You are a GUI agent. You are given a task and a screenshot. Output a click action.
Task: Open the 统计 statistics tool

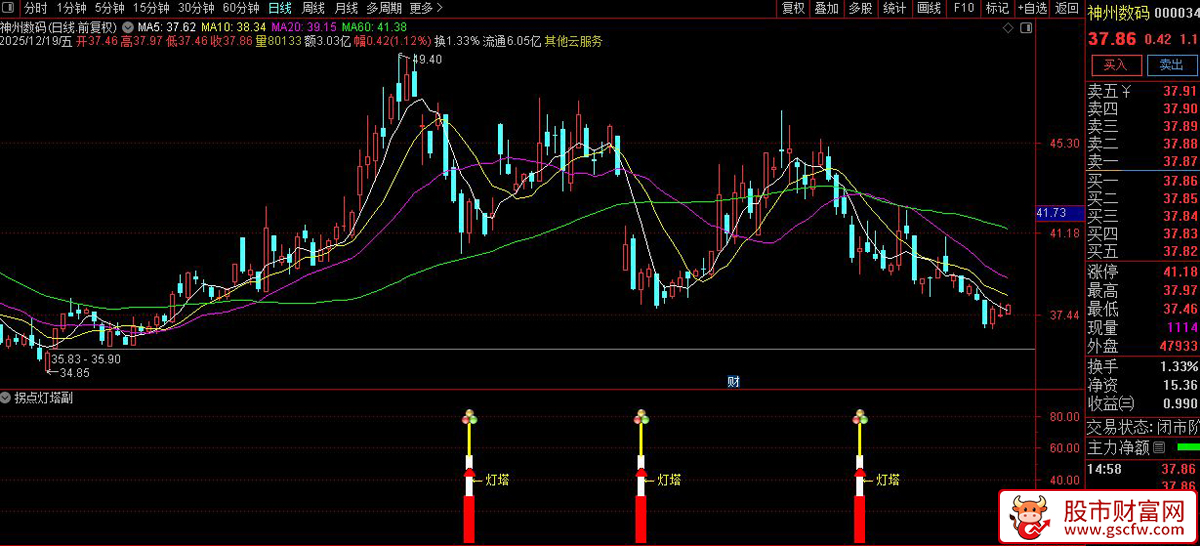click(894, 8)
